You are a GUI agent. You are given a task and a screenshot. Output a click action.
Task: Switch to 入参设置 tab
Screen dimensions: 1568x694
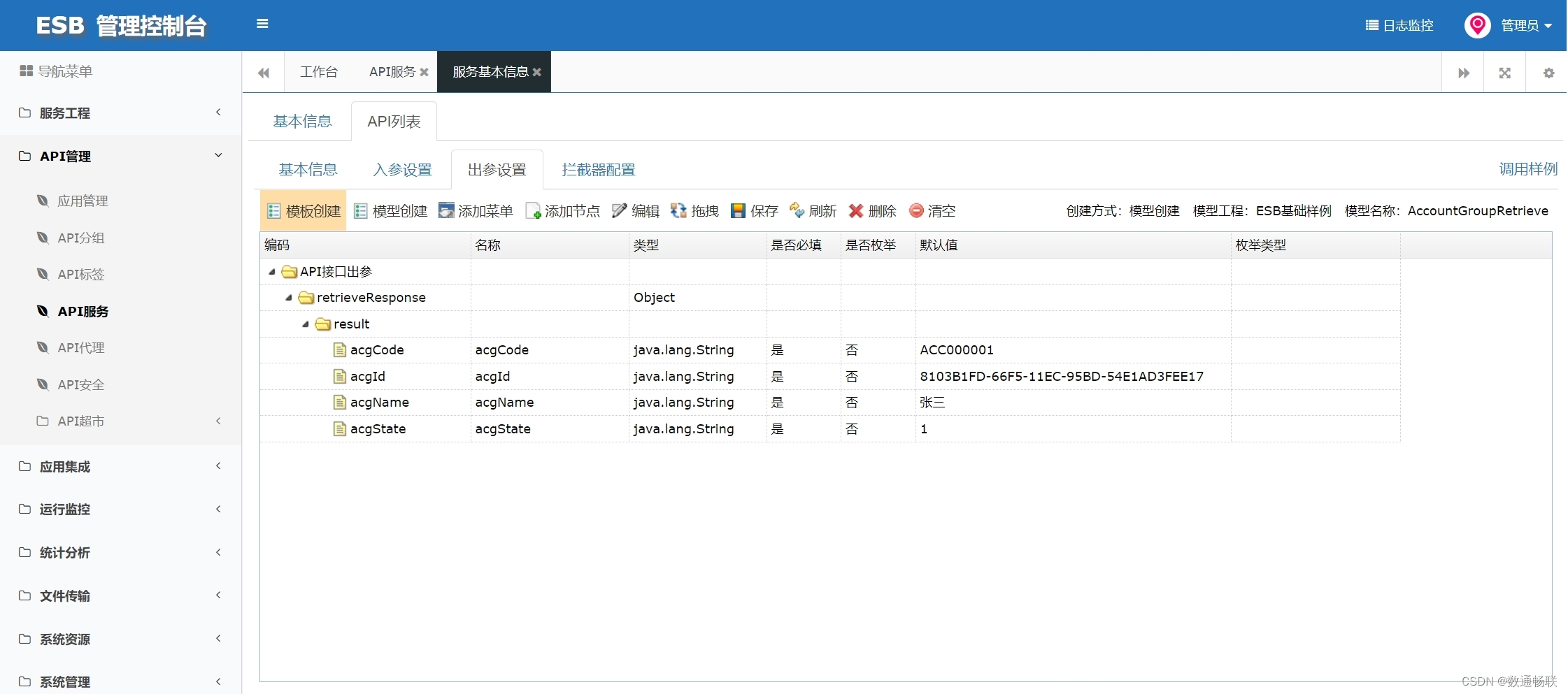point(403,170)
